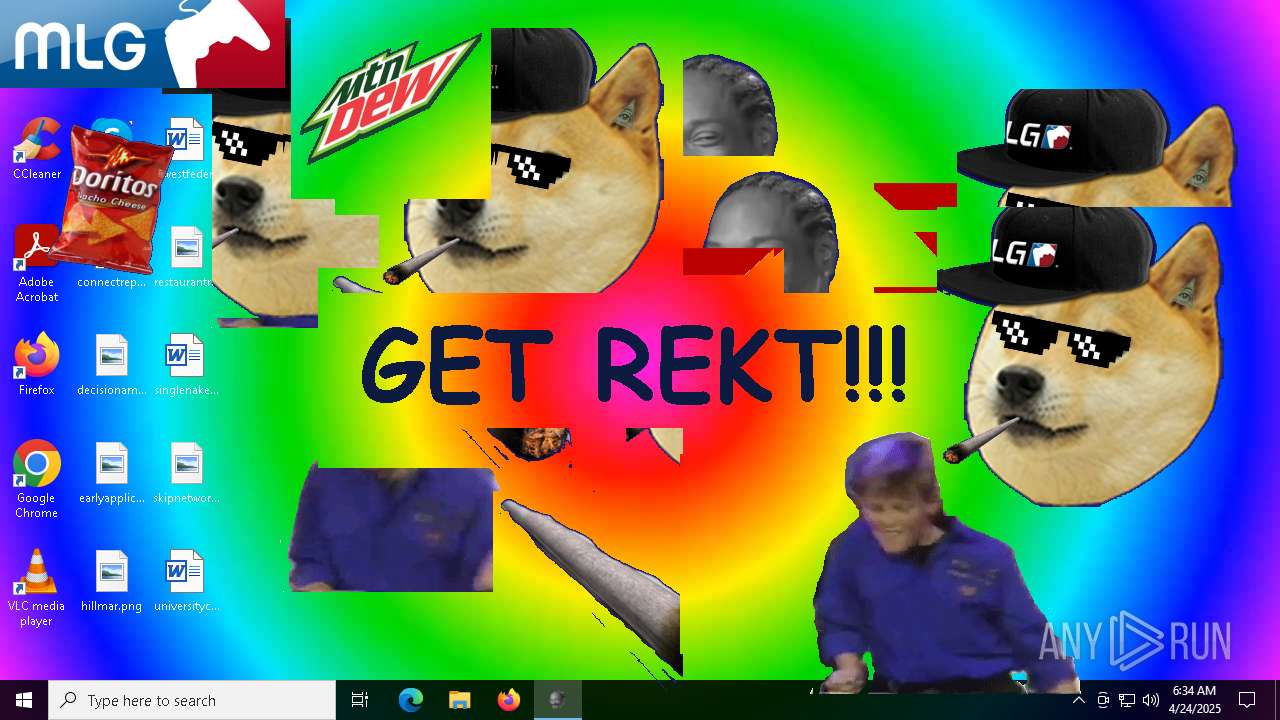Select the Firefox desktop shortcut
Image resolution: width=1280 pixels, height=720 pixels.
[36, 364]
